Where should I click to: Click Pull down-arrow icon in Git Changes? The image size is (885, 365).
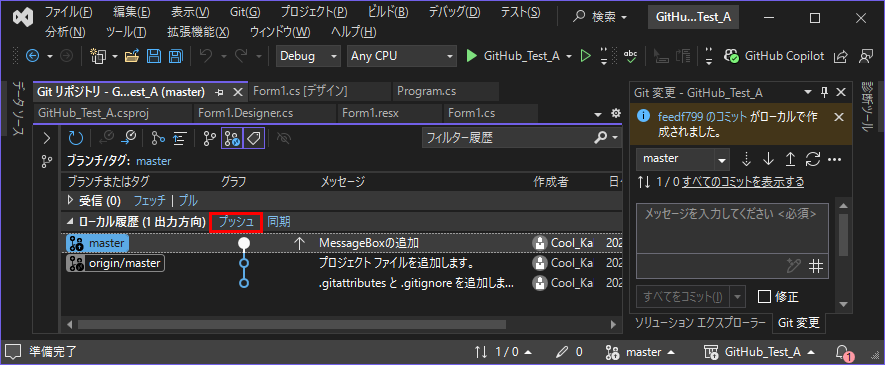pos(768,160)
